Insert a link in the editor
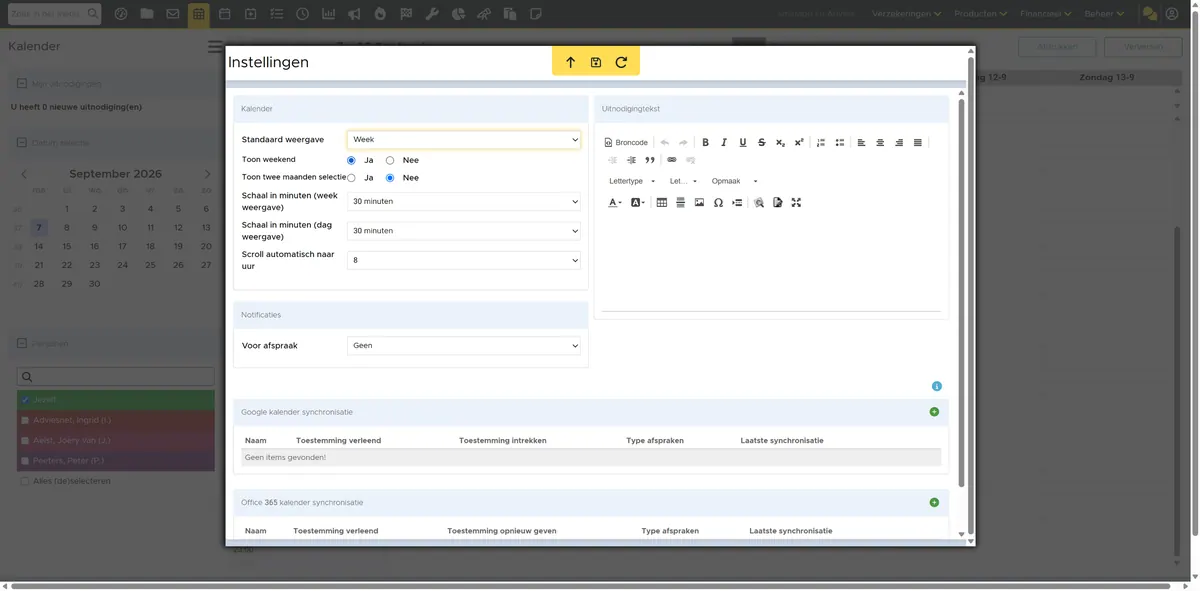This screenshot has height=591, width=1200. (x=672, y=160)
